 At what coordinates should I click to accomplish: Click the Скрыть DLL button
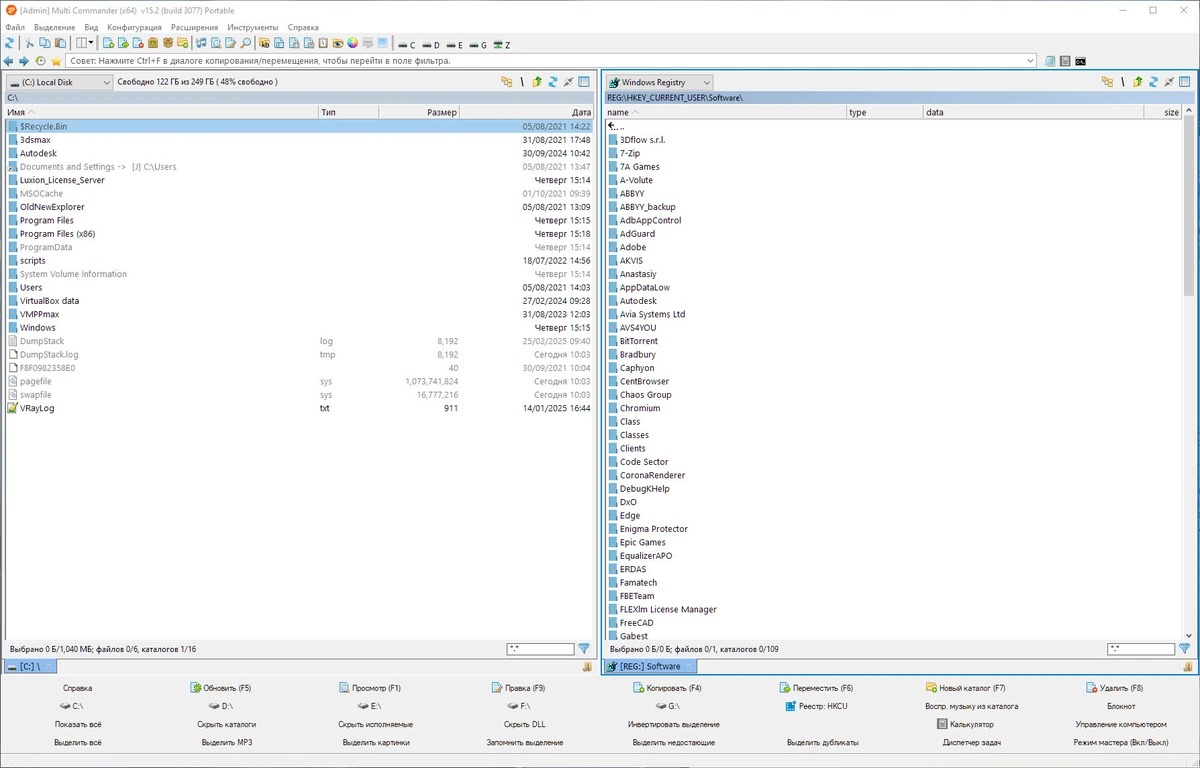tap(525, 724)
